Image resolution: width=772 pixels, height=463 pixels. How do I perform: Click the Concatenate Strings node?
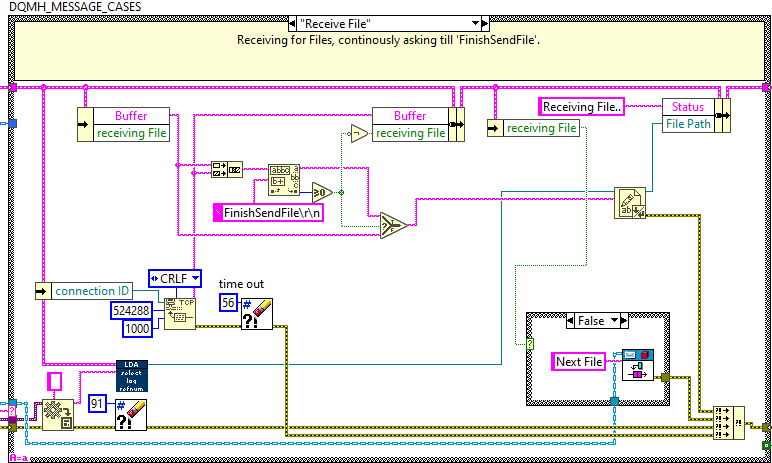point(226,169)
